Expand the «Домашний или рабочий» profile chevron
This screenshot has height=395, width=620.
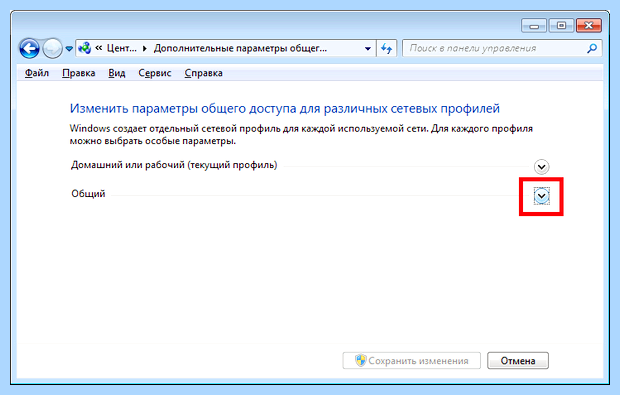[541, 167]
